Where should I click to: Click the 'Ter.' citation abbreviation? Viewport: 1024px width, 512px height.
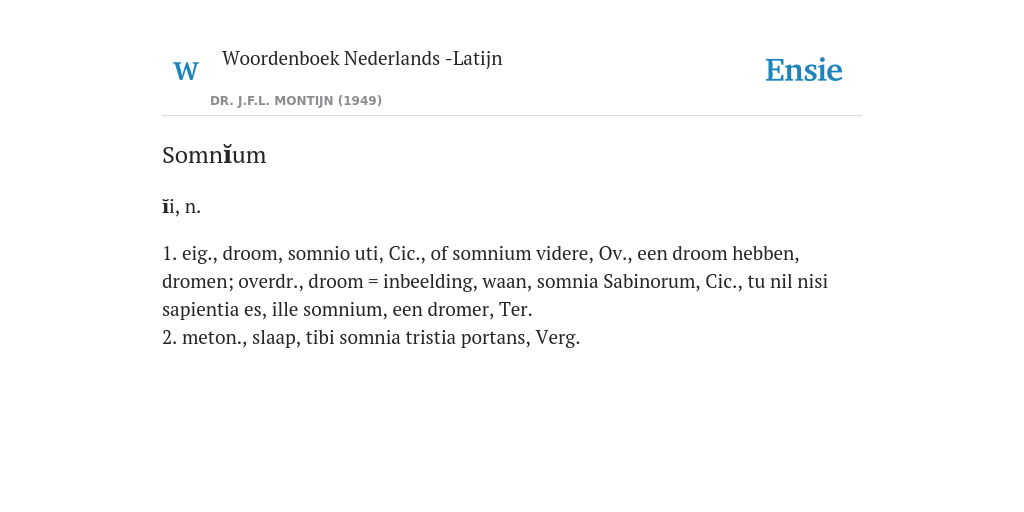(x=516, y=310)
